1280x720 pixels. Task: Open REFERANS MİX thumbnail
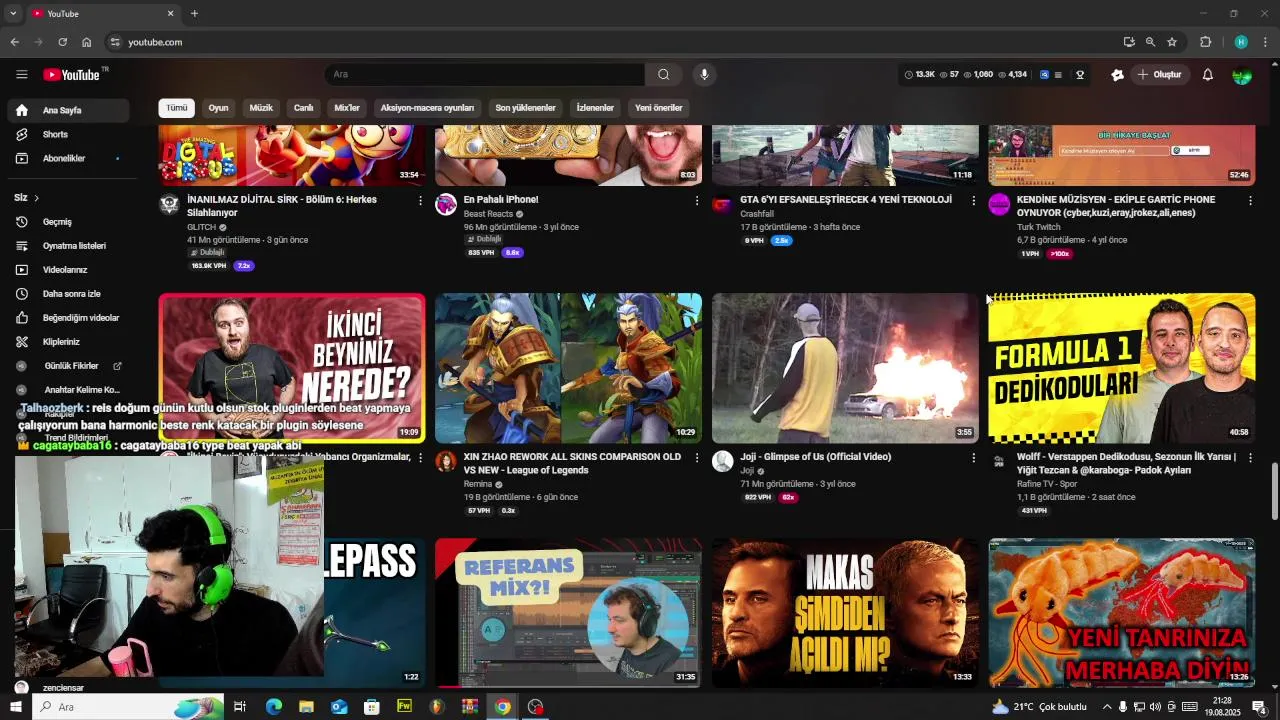tap(568, 613)
